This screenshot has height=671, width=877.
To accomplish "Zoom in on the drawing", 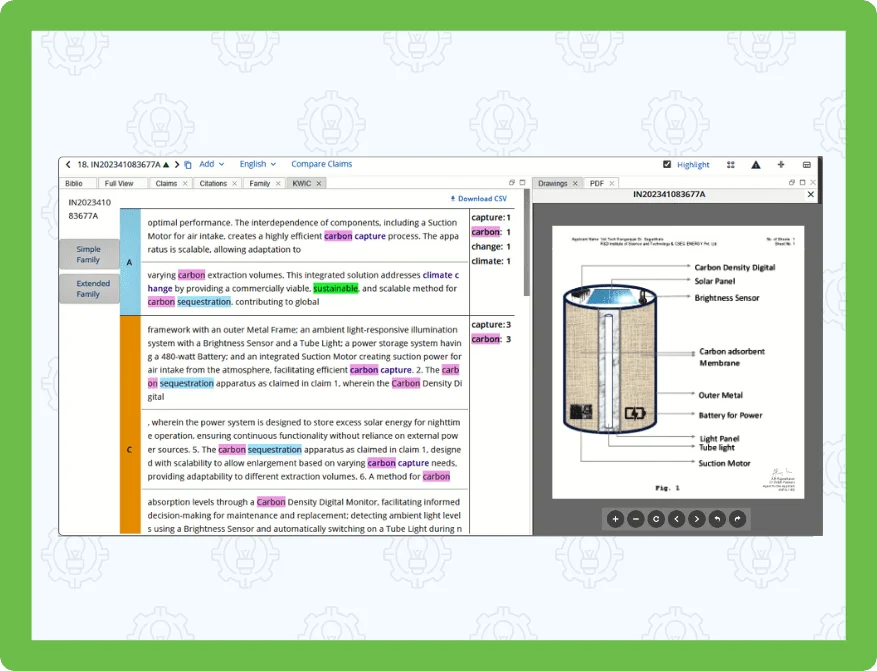I will coord(615,519).
